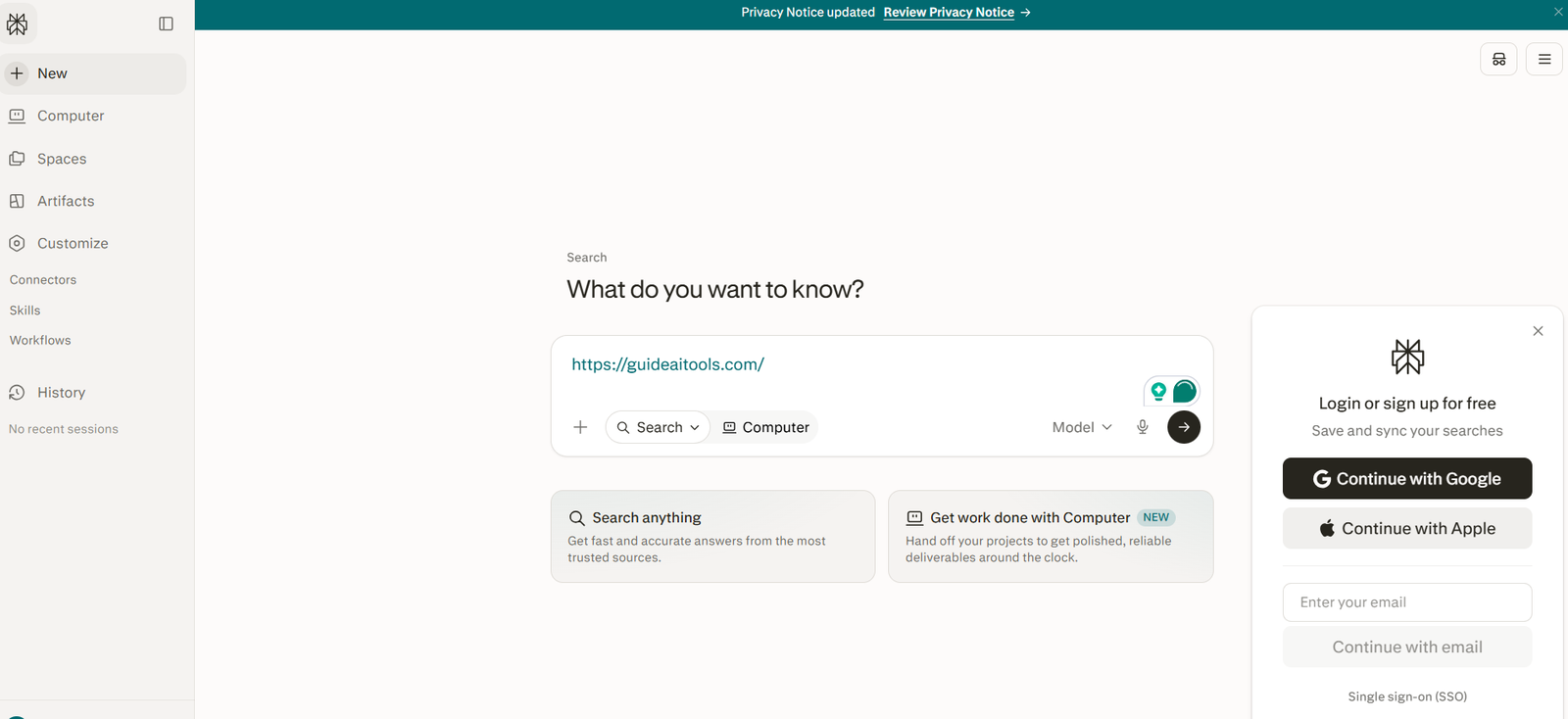Open the hamburger menu at top right
The width and height of the screenshot is (1568, 719).
(x=1544, y=59)
